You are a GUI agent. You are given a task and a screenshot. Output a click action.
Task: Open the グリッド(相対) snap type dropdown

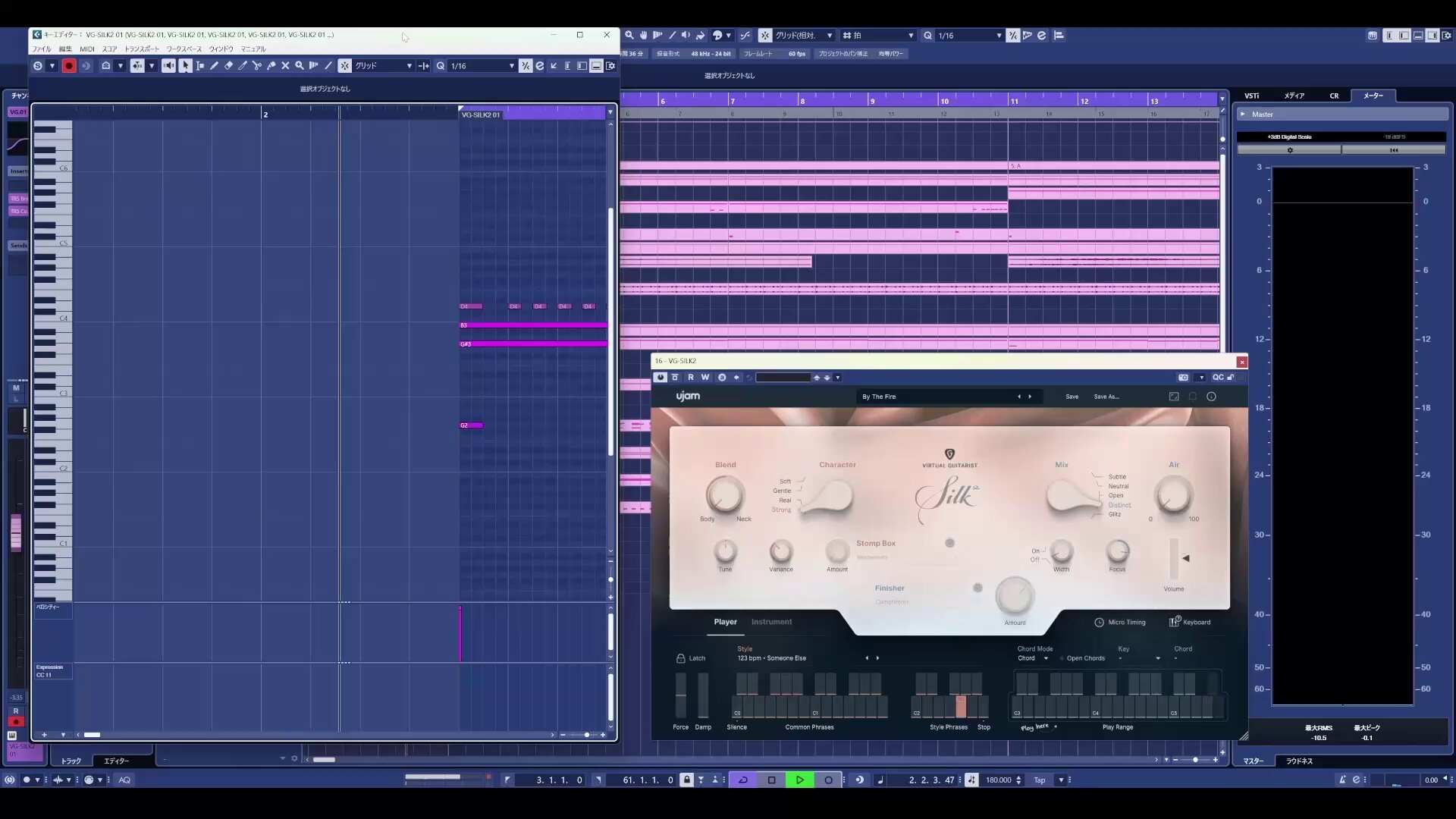(804, 36)
